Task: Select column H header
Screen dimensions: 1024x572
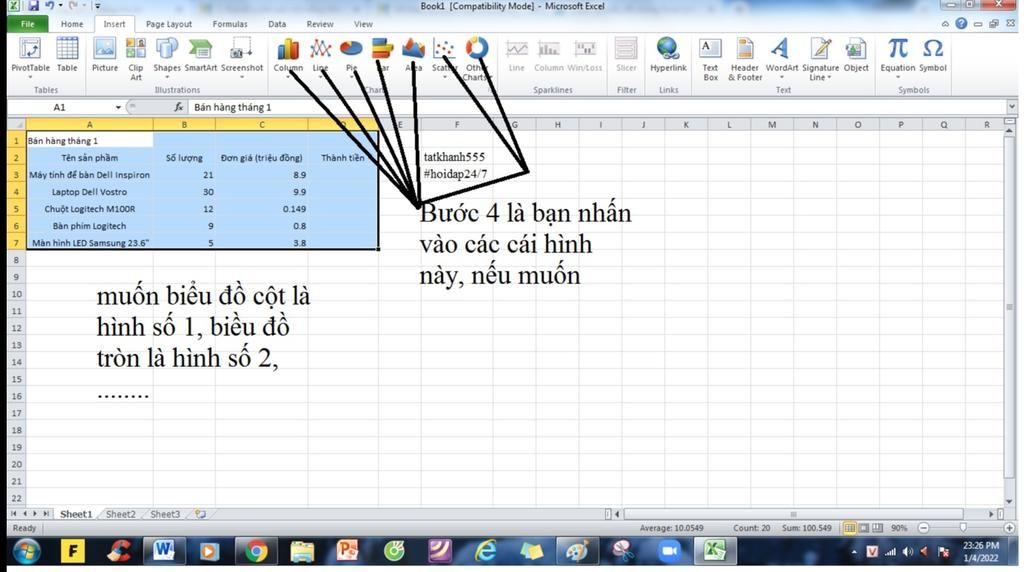Action: tap(558, 124)
